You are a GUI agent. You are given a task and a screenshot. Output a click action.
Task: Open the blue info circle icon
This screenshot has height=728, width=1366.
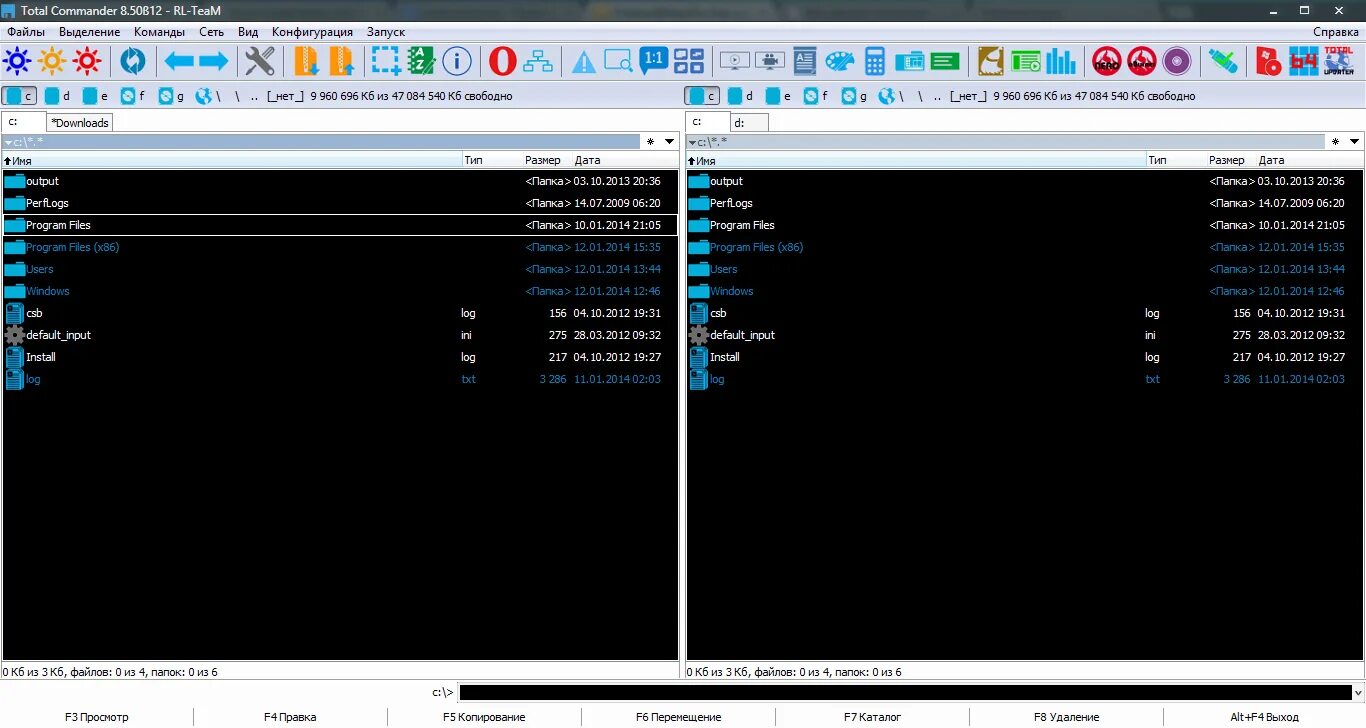pyautogui.click(x=457, y=62)
